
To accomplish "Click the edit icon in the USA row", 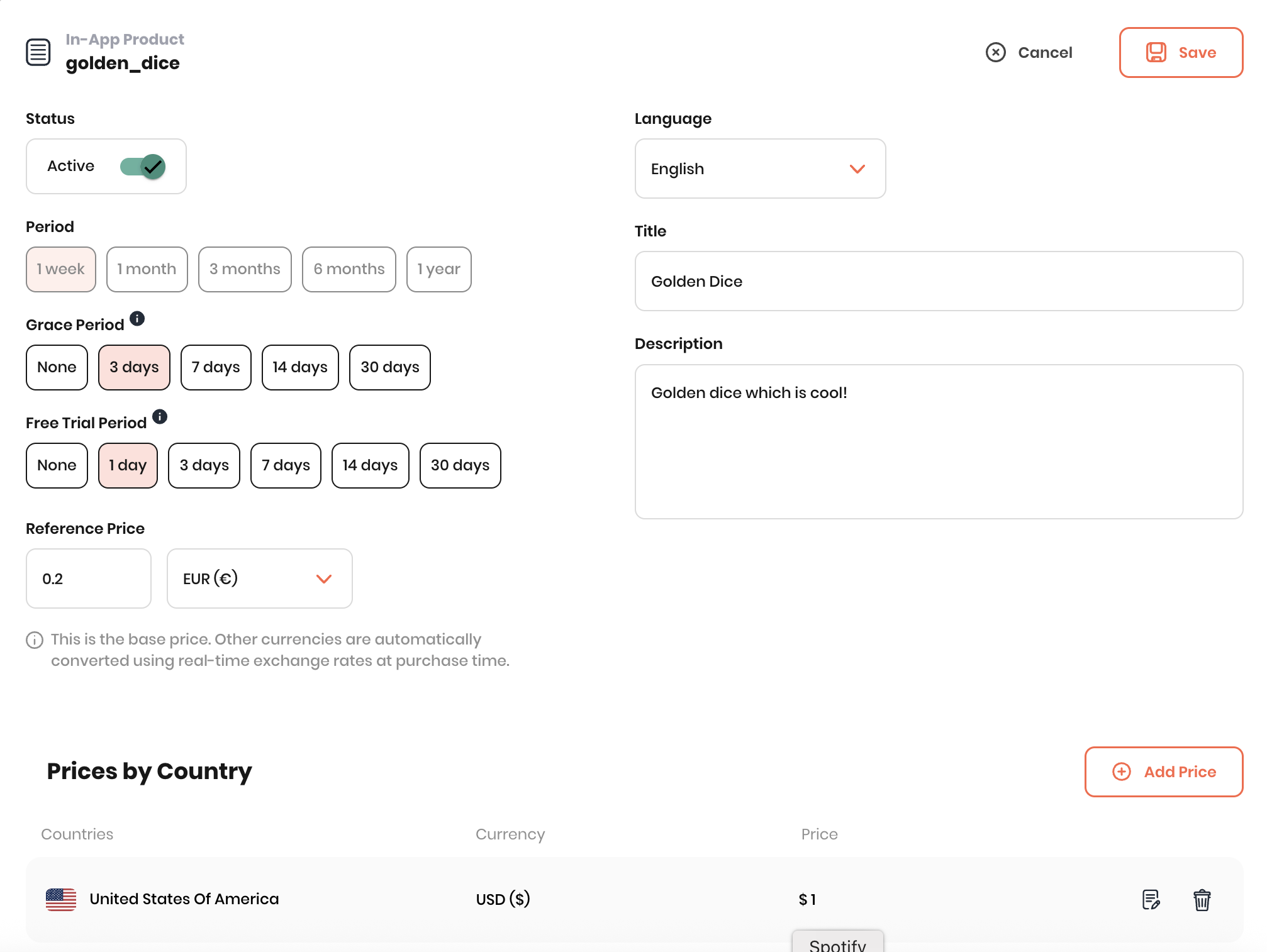I will point(1151,899).
